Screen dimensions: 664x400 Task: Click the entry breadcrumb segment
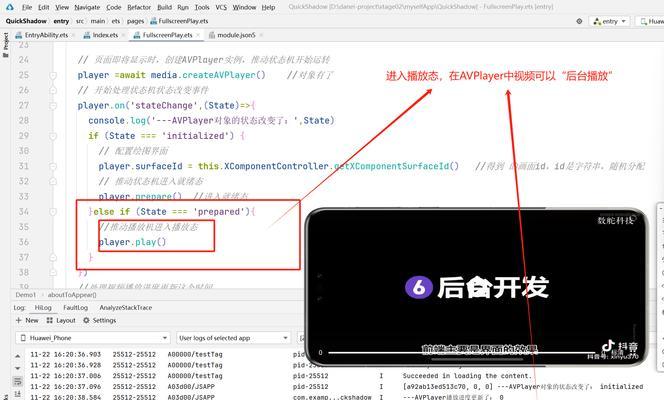click(x=61, y=21)
